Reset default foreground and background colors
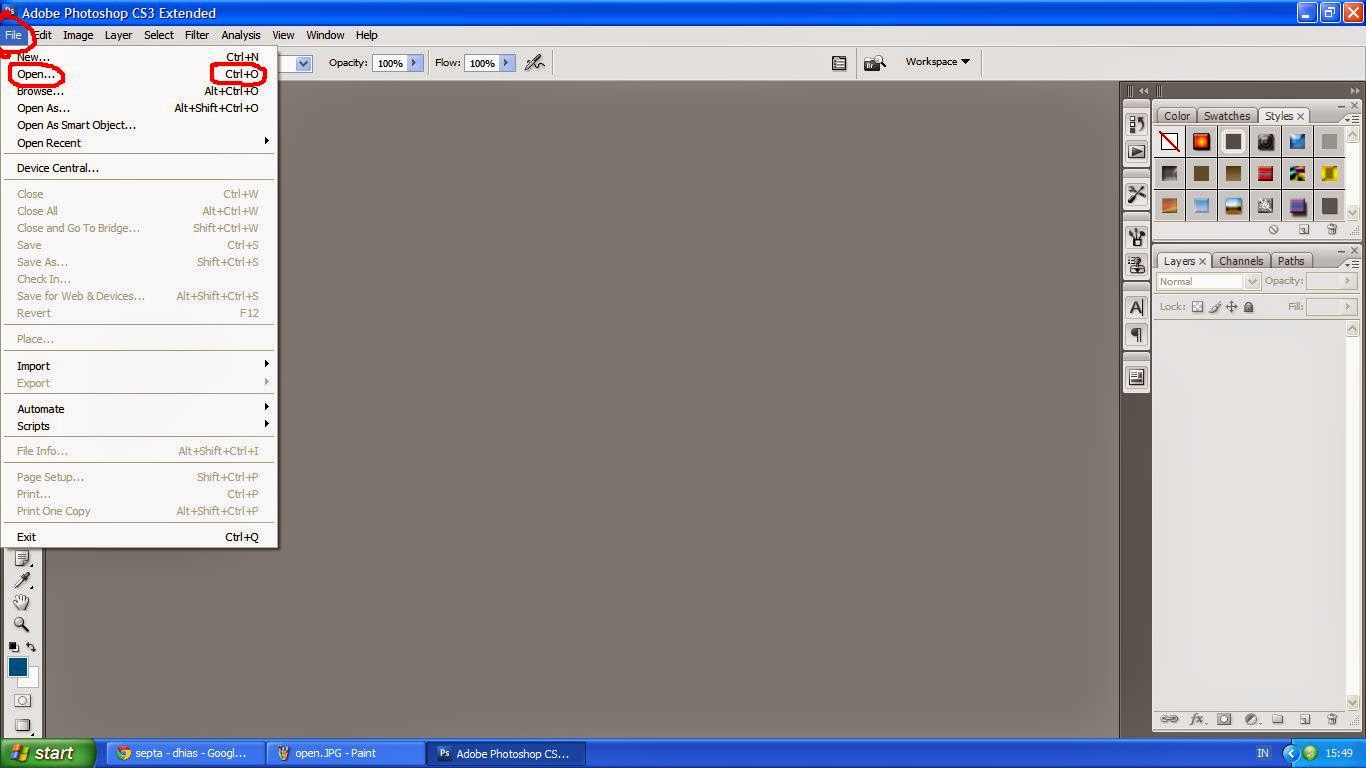Image resolution: width=1366 pixels, height=768 pixels. pos(14,647)
